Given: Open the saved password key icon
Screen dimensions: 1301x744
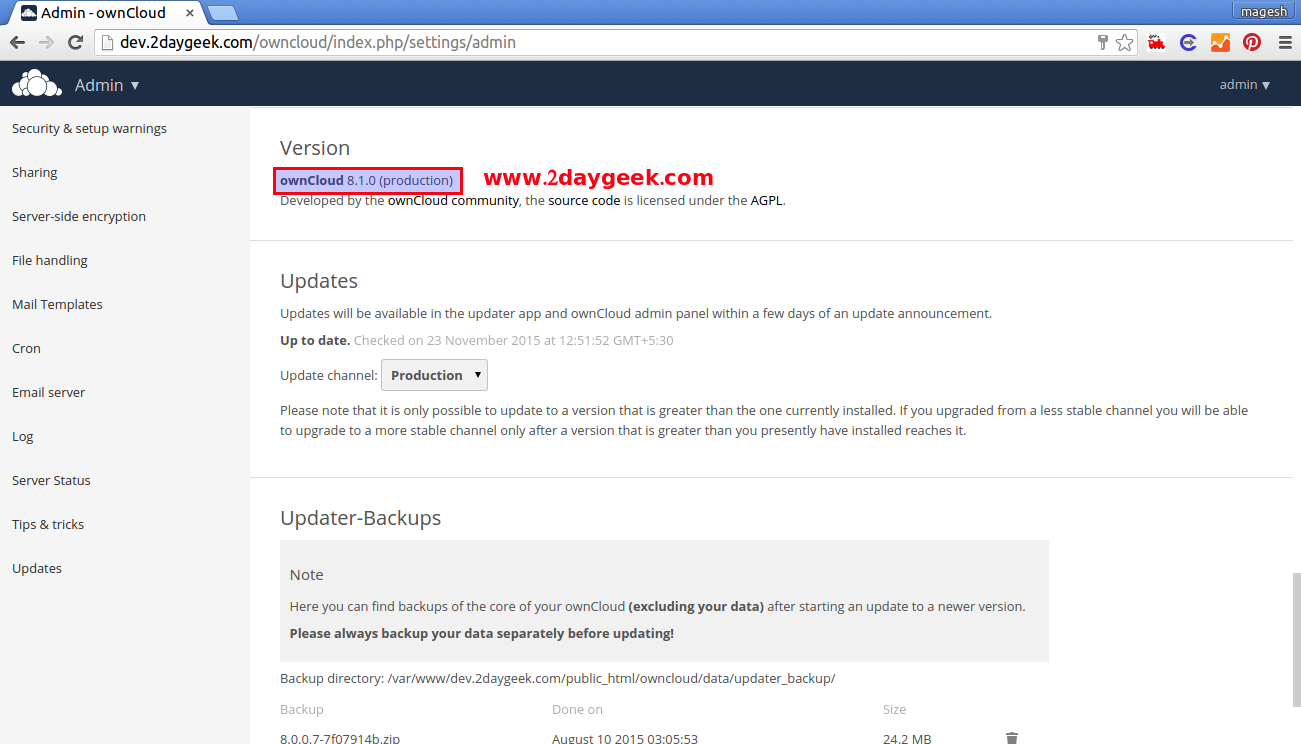Looking at the screenshot, I should (1102, 42).
